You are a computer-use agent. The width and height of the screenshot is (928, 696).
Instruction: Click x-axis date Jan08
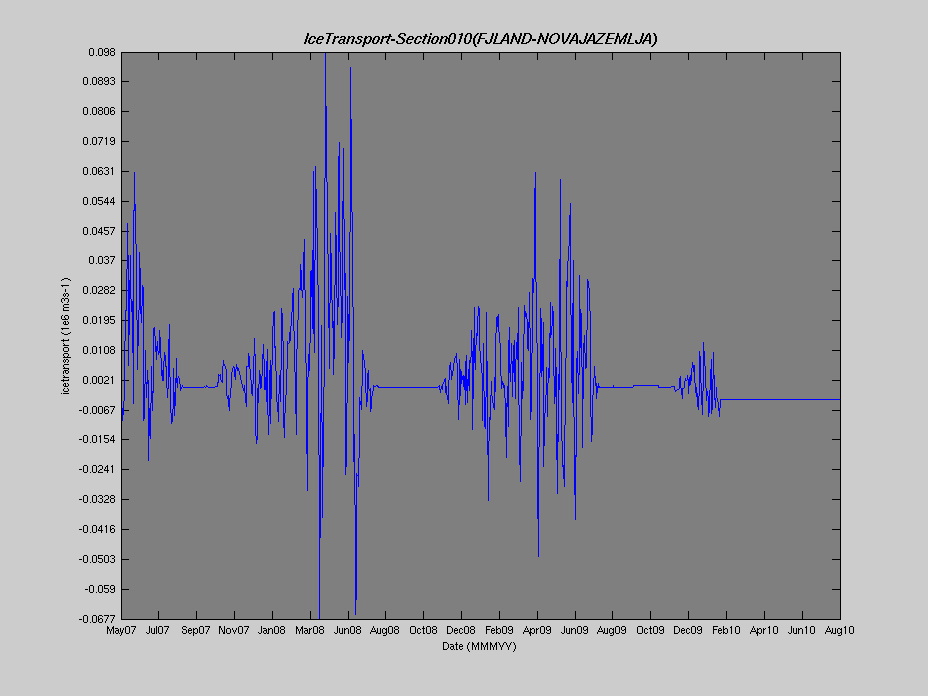[x=272, y=630]
